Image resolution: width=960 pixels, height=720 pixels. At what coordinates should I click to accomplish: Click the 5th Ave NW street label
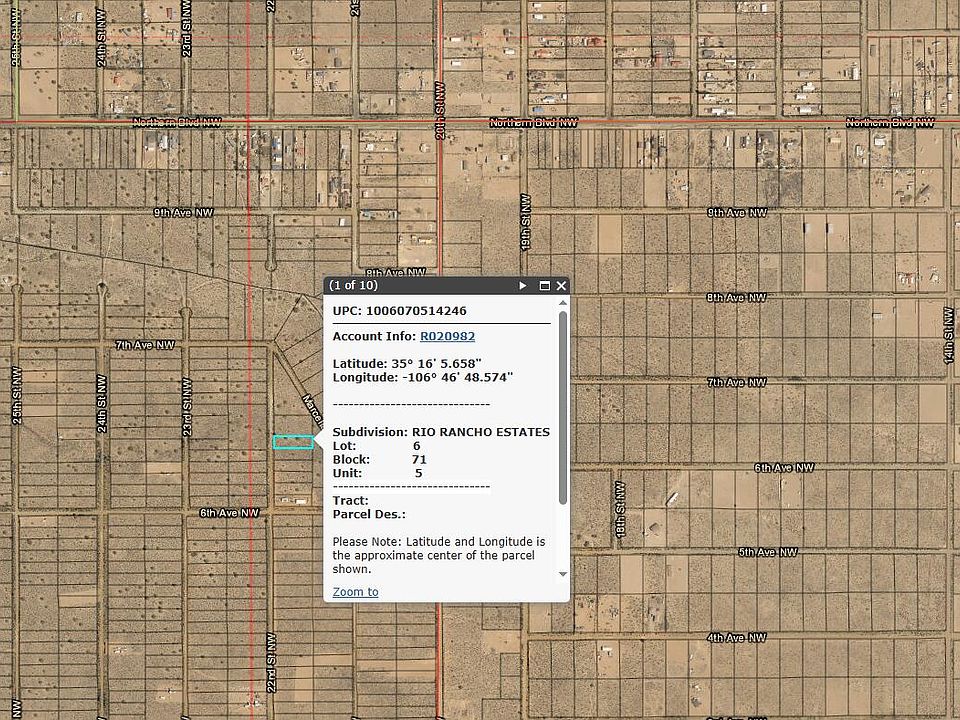click(767, 552)
